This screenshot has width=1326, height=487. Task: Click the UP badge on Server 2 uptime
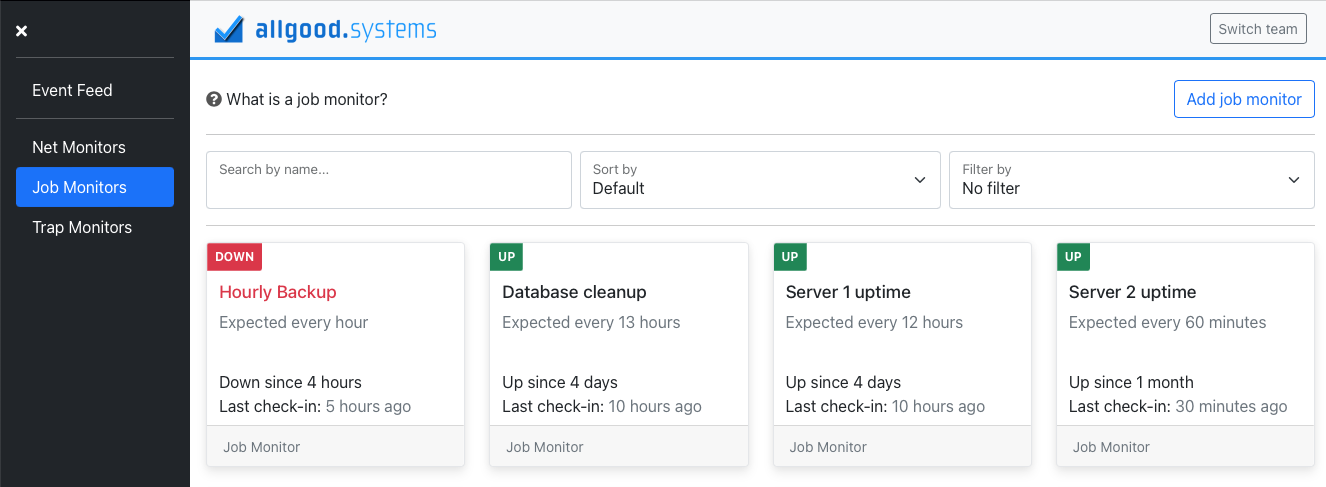1073,257
